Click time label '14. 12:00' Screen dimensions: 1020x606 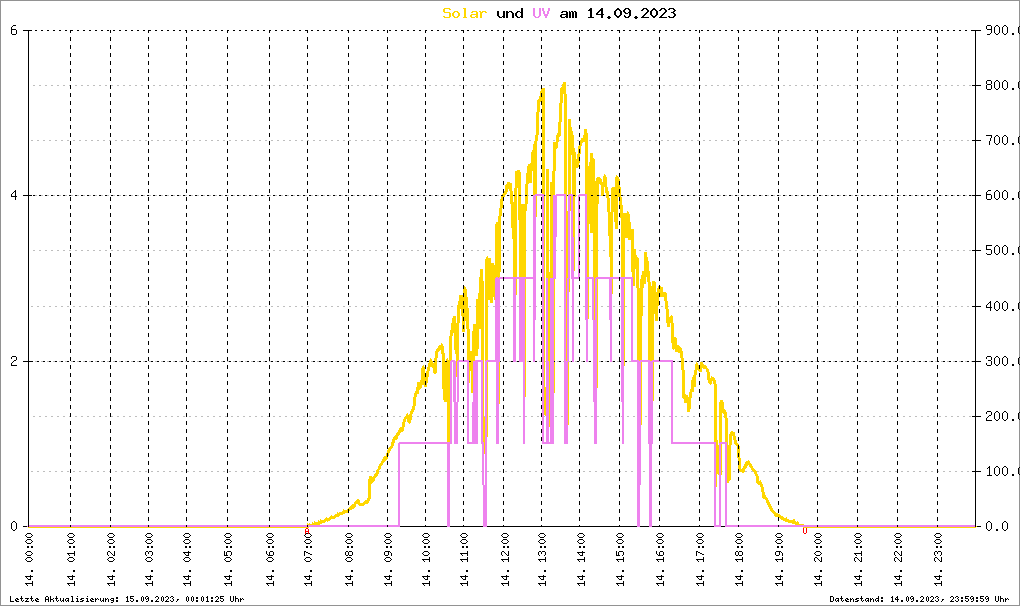pyautogui.click(x=504, y=560)
